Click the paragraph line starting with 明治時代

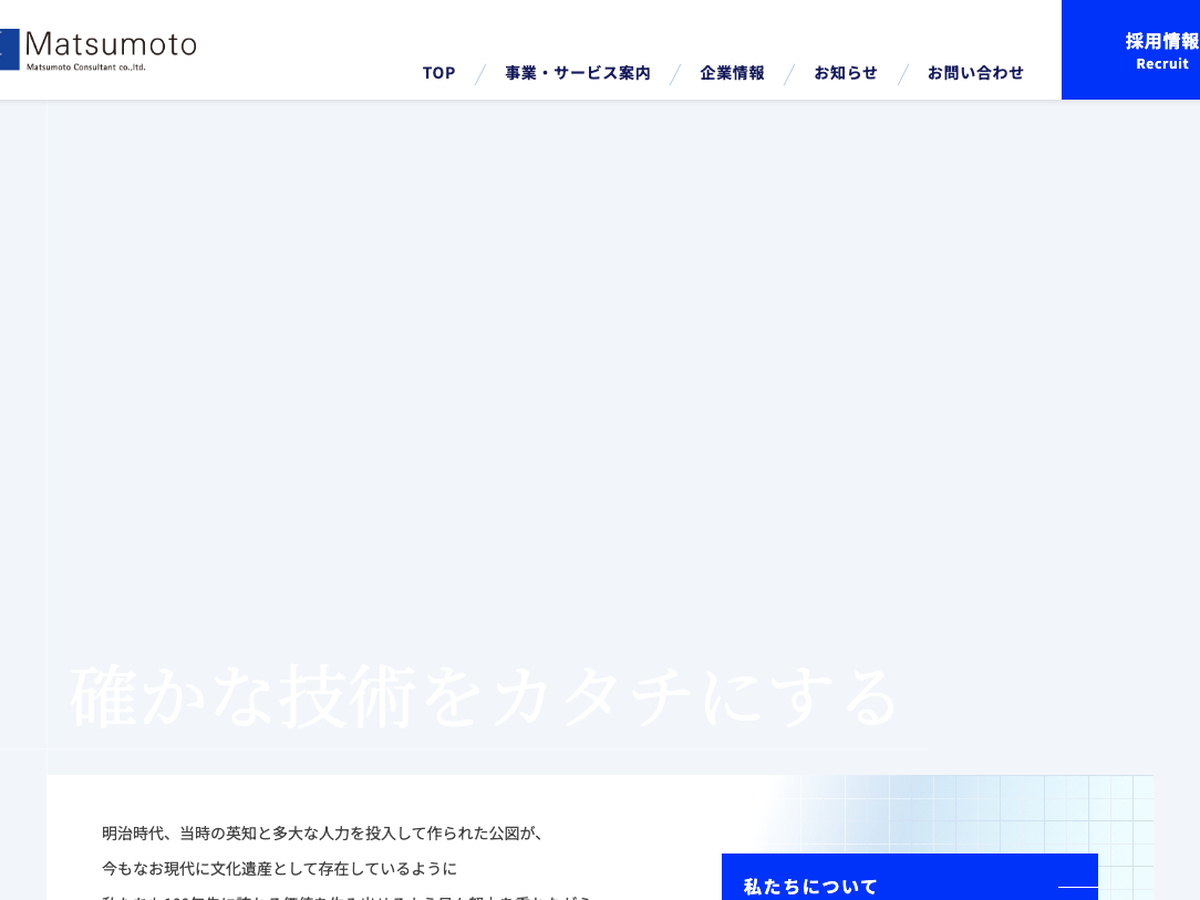[322, 833]
